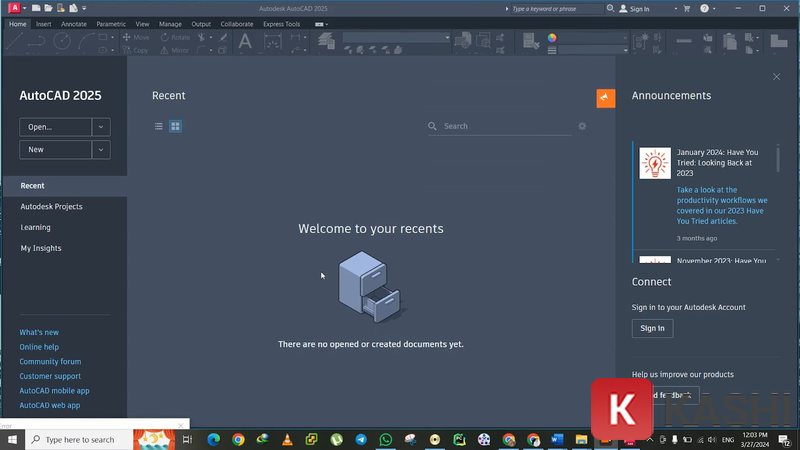Screen dimensions: 800x450
Task: Click the Mirror tool in Modify panel
Action: tap(174, 51)
